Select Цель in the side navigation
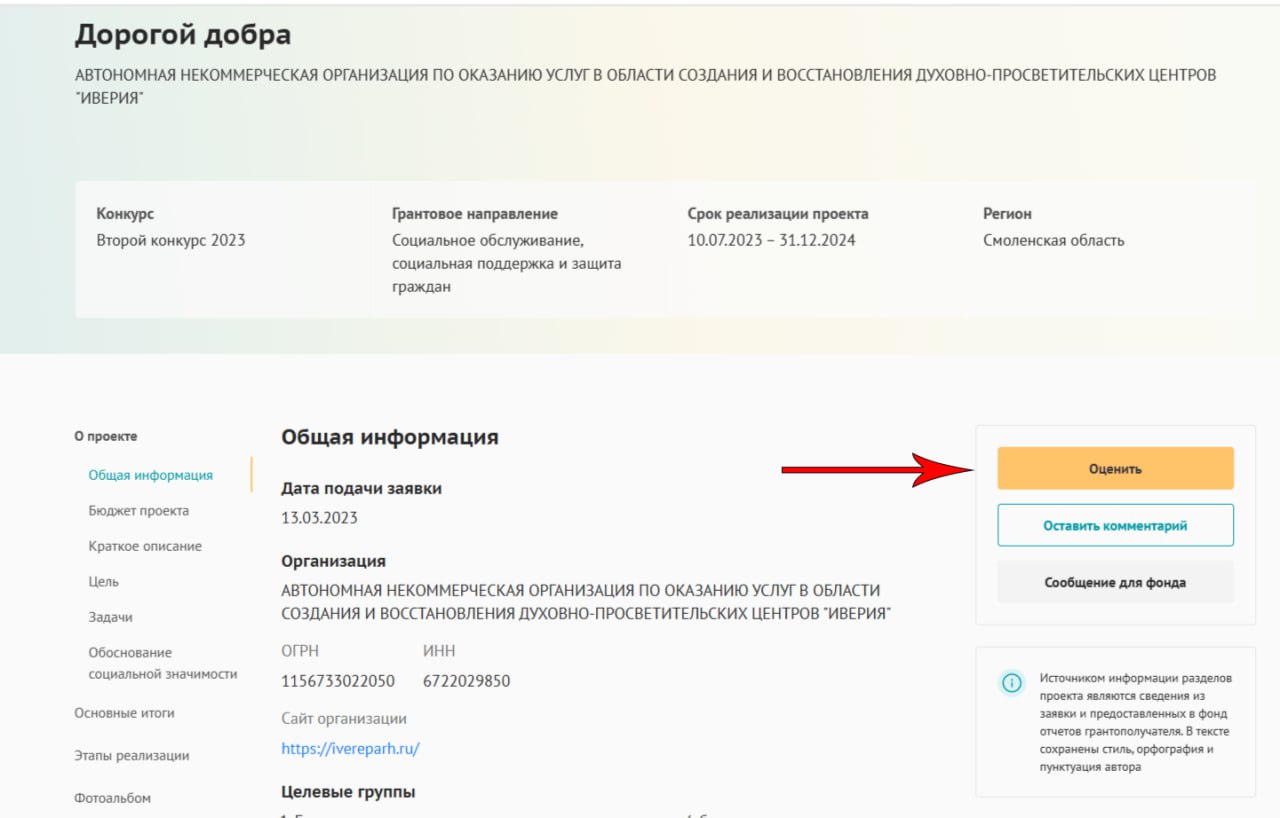The height and width of the screenshot is (818, 1280). click(x=103, y=582)
